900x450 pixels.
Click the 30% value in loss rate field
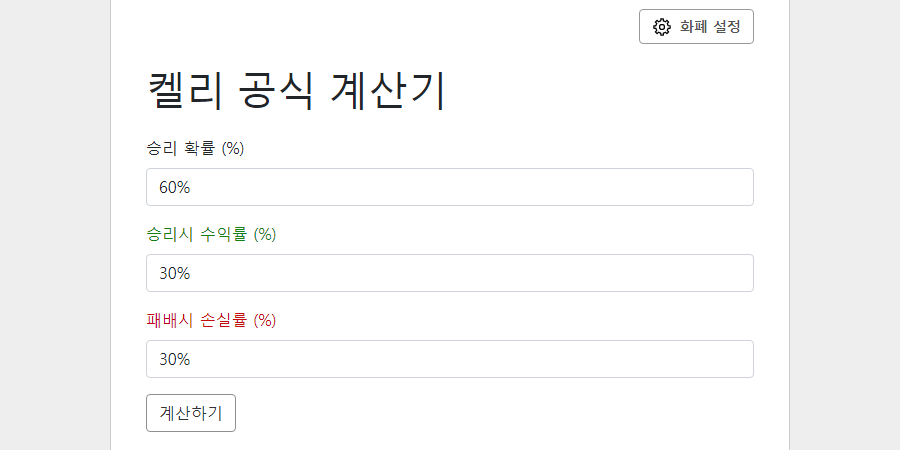[174, 359]
